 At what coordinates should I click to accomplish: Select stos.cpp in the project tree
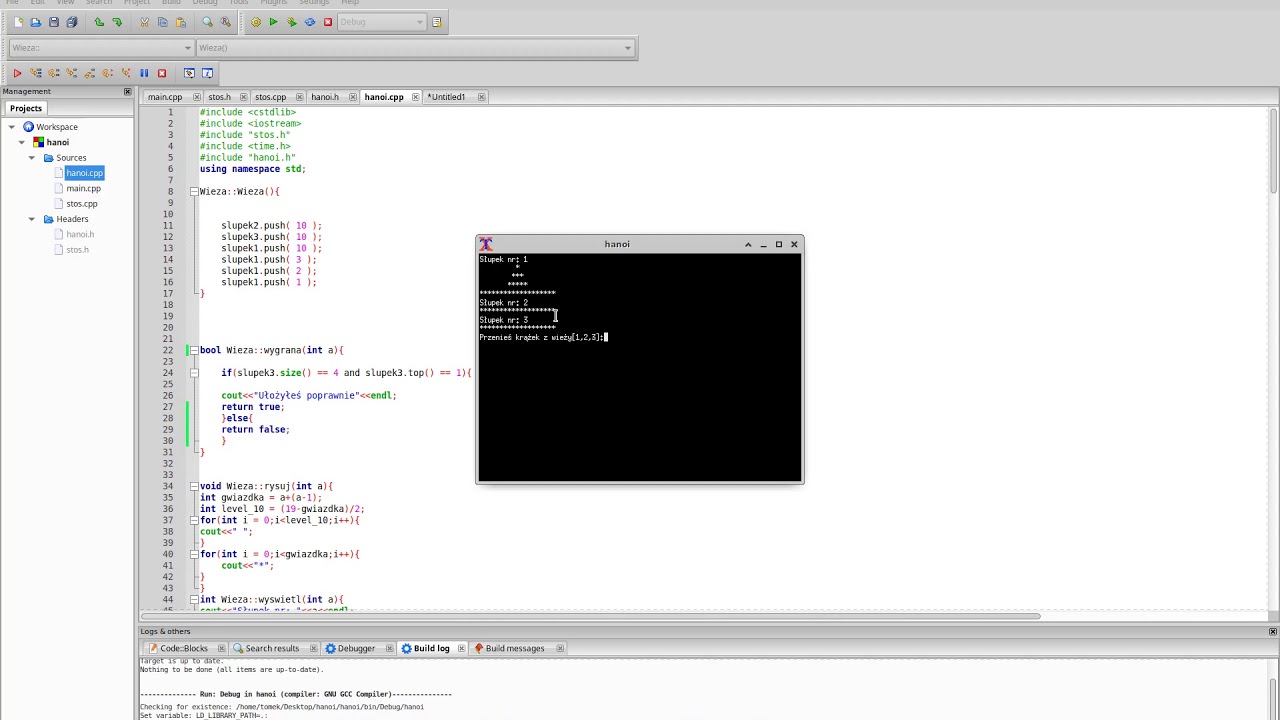coord(82,204)
